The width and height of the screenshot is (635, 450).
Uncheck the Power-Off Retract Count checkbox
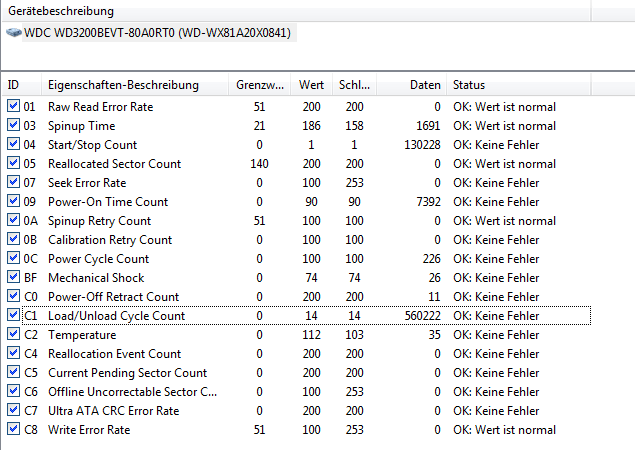pyautogui.click(x=13, y=296)
